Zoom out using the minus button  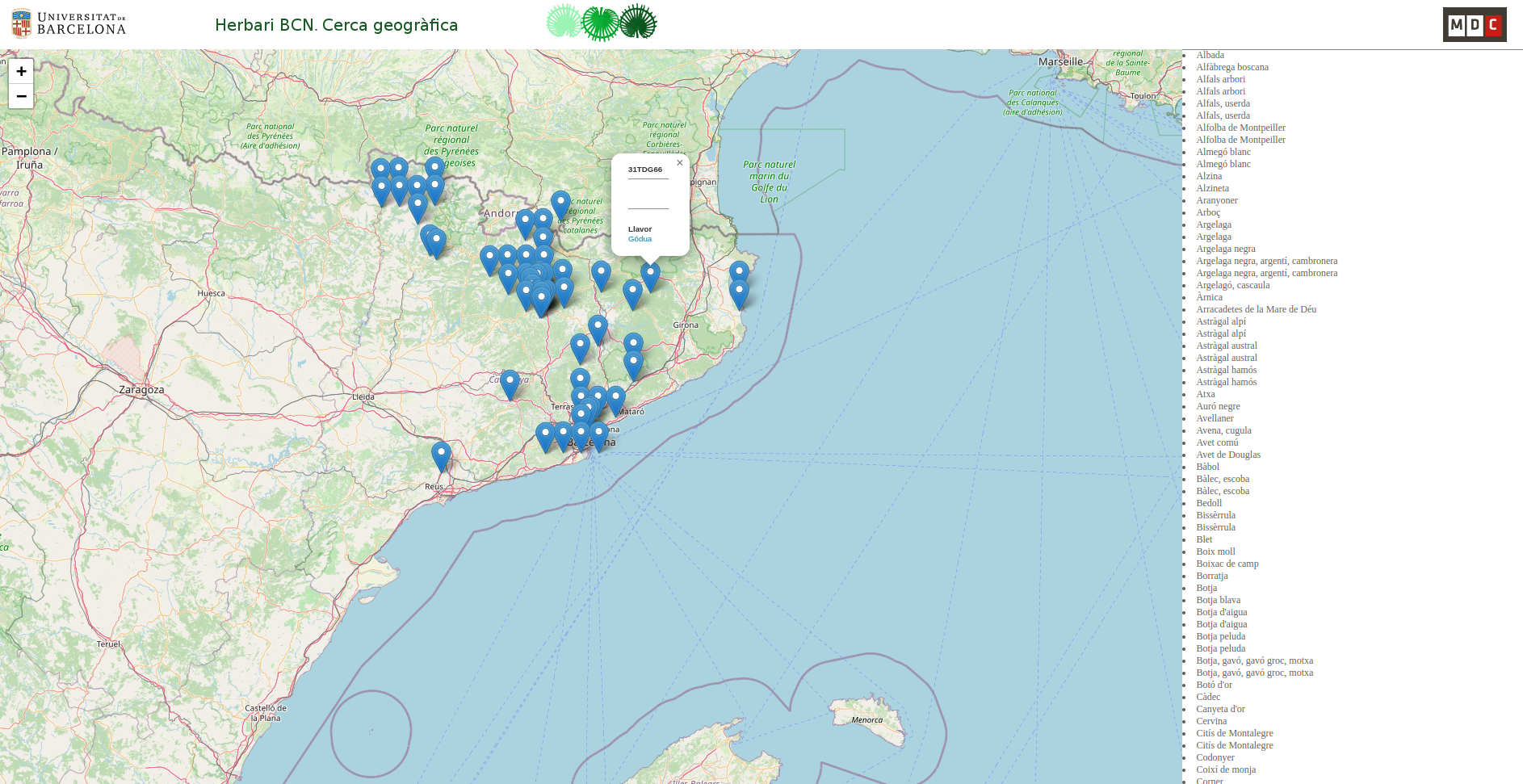pyautogui.click(x=21, y=96)
